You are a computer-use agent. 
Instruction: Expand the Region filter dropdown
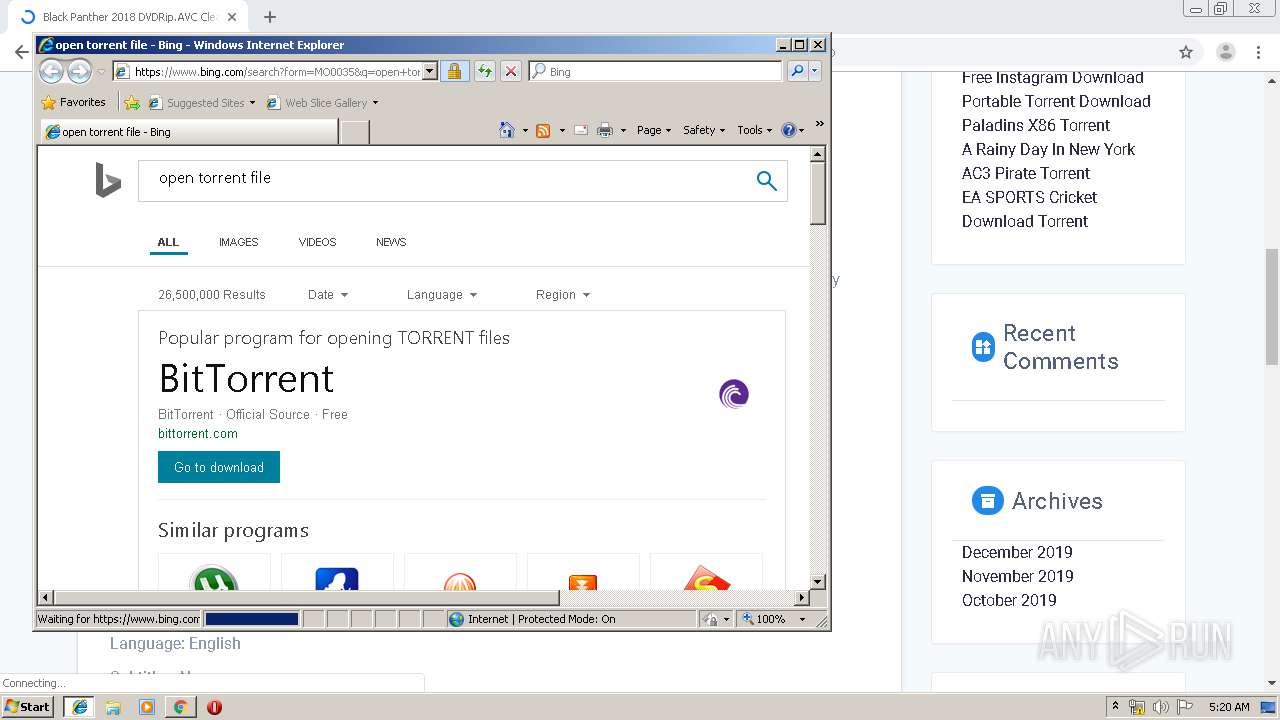563,295
